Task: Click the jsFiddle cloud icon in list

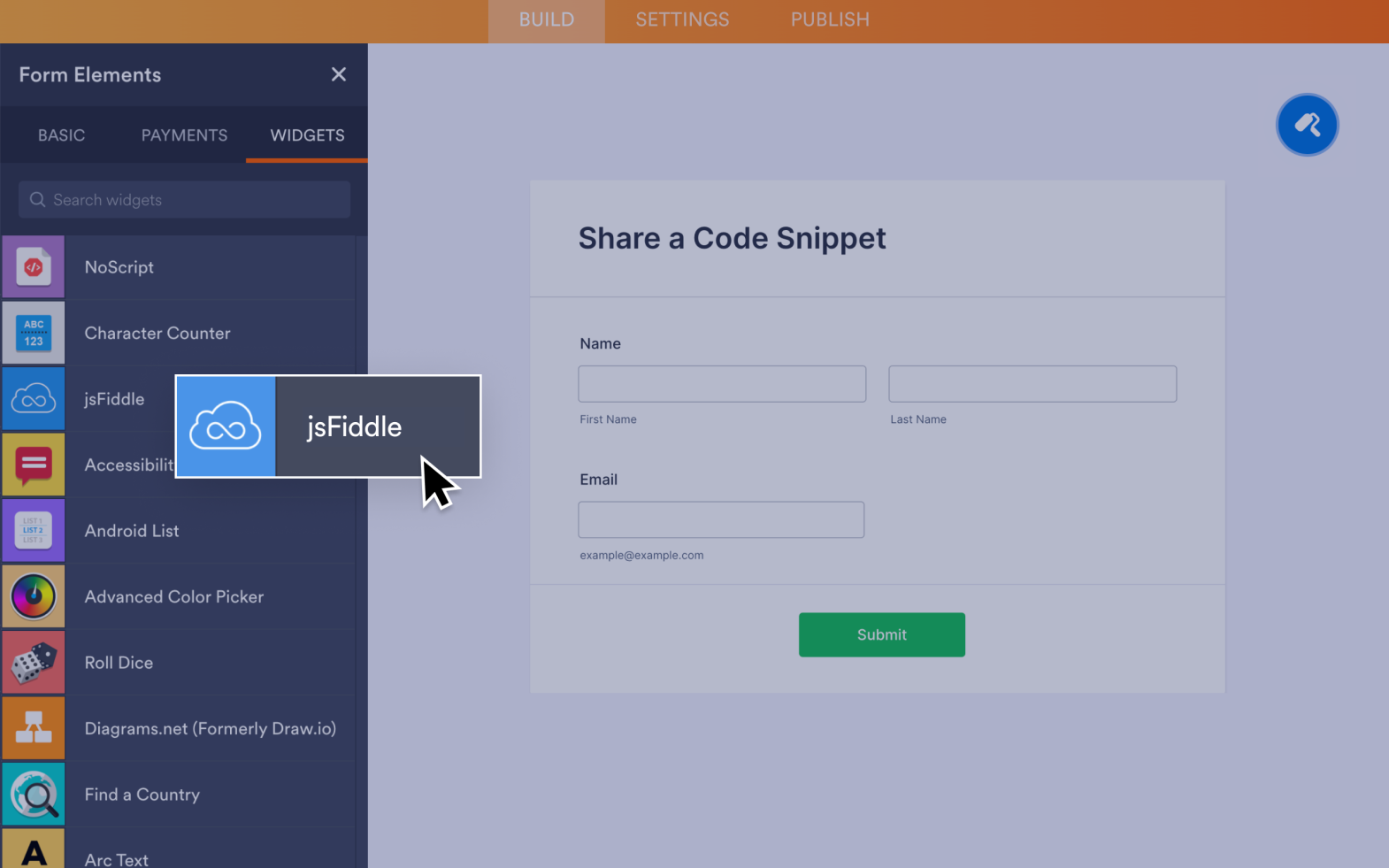Action: [34, 399]
